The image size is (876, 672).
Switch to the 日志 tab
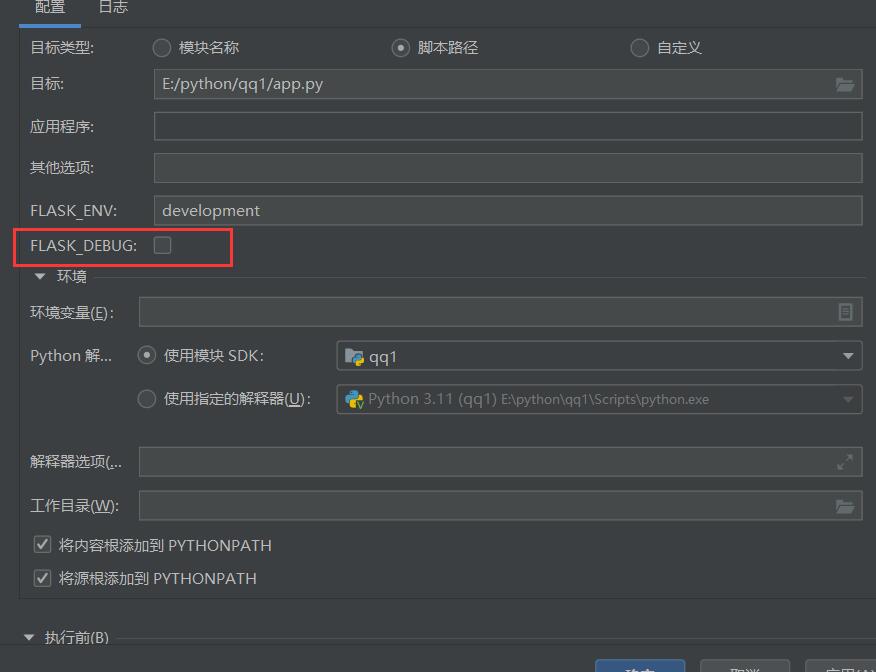[112, 8]
